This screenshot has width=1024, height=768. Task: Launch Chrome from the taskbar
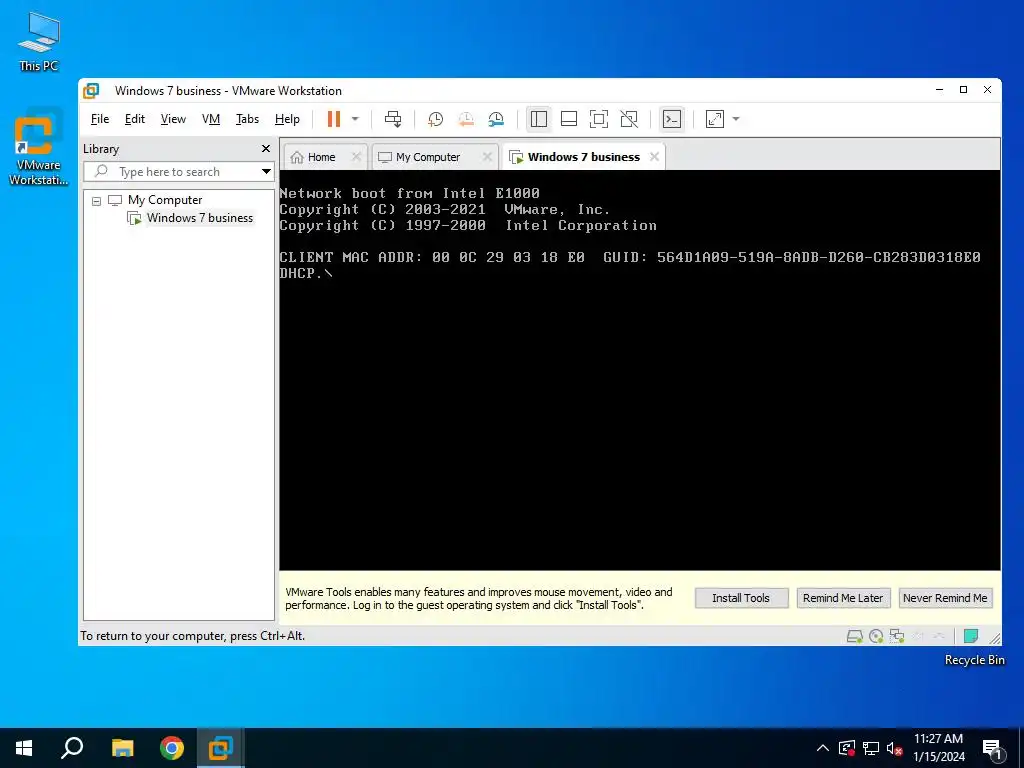pos(172,748)
